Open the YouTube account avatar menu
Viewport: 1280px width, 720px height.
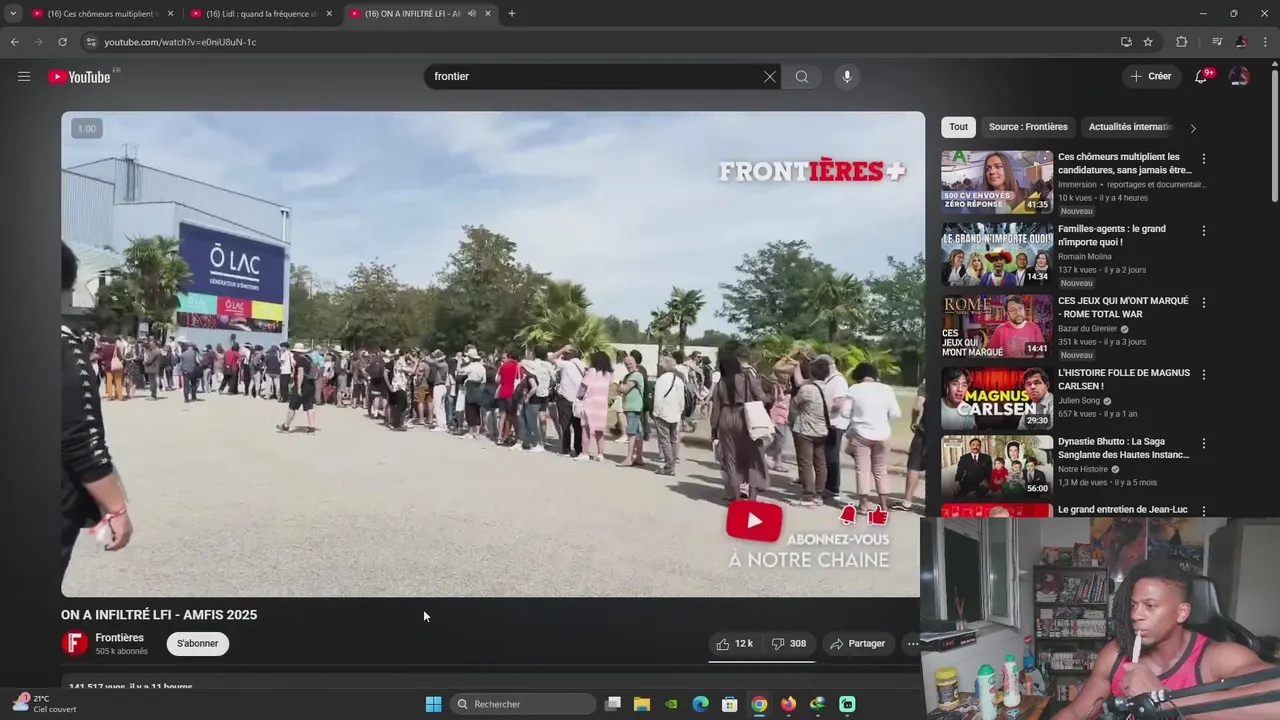(x=1239, y=76)
